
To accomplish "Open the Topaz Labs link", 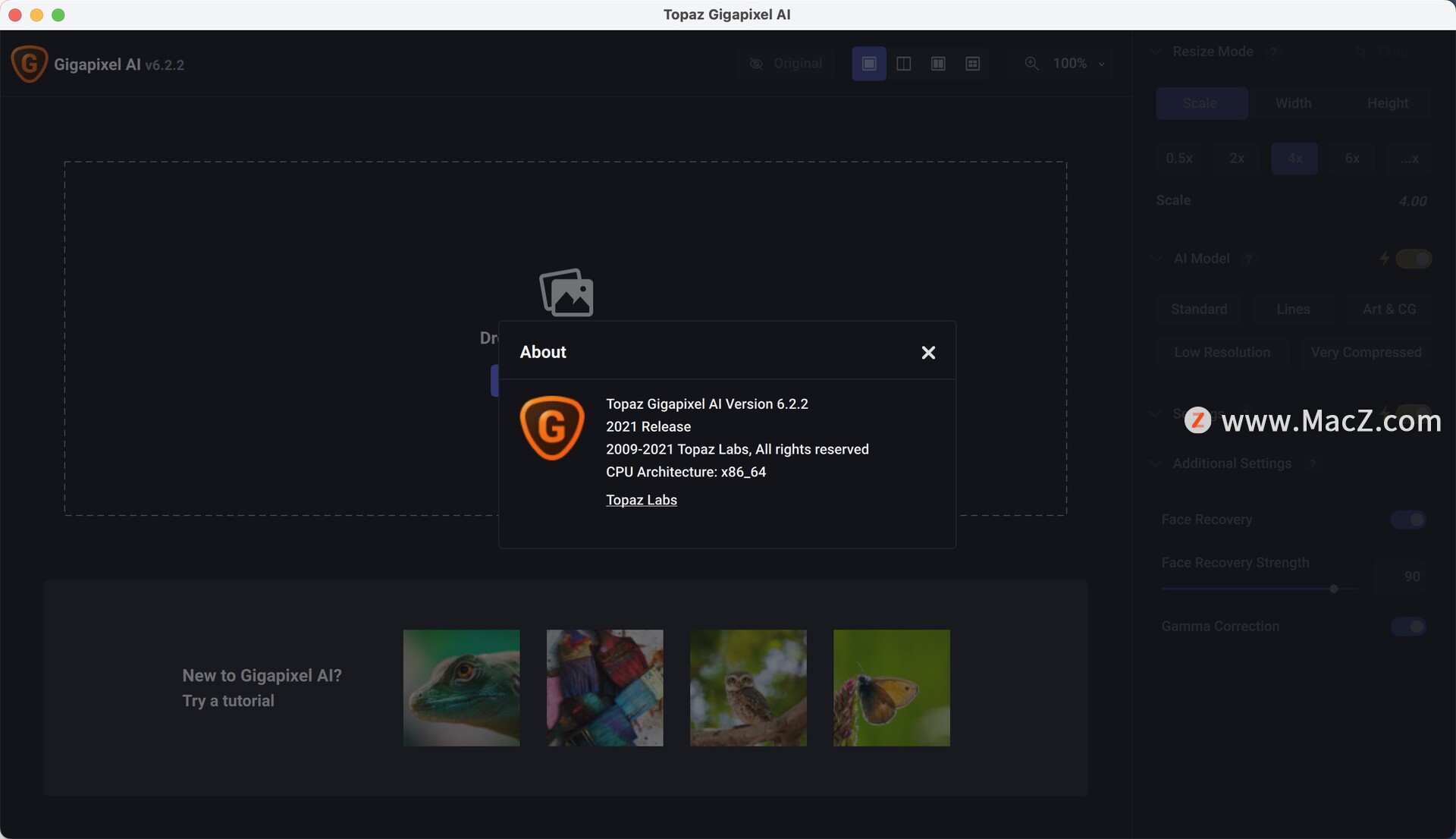I will [641, 500].
